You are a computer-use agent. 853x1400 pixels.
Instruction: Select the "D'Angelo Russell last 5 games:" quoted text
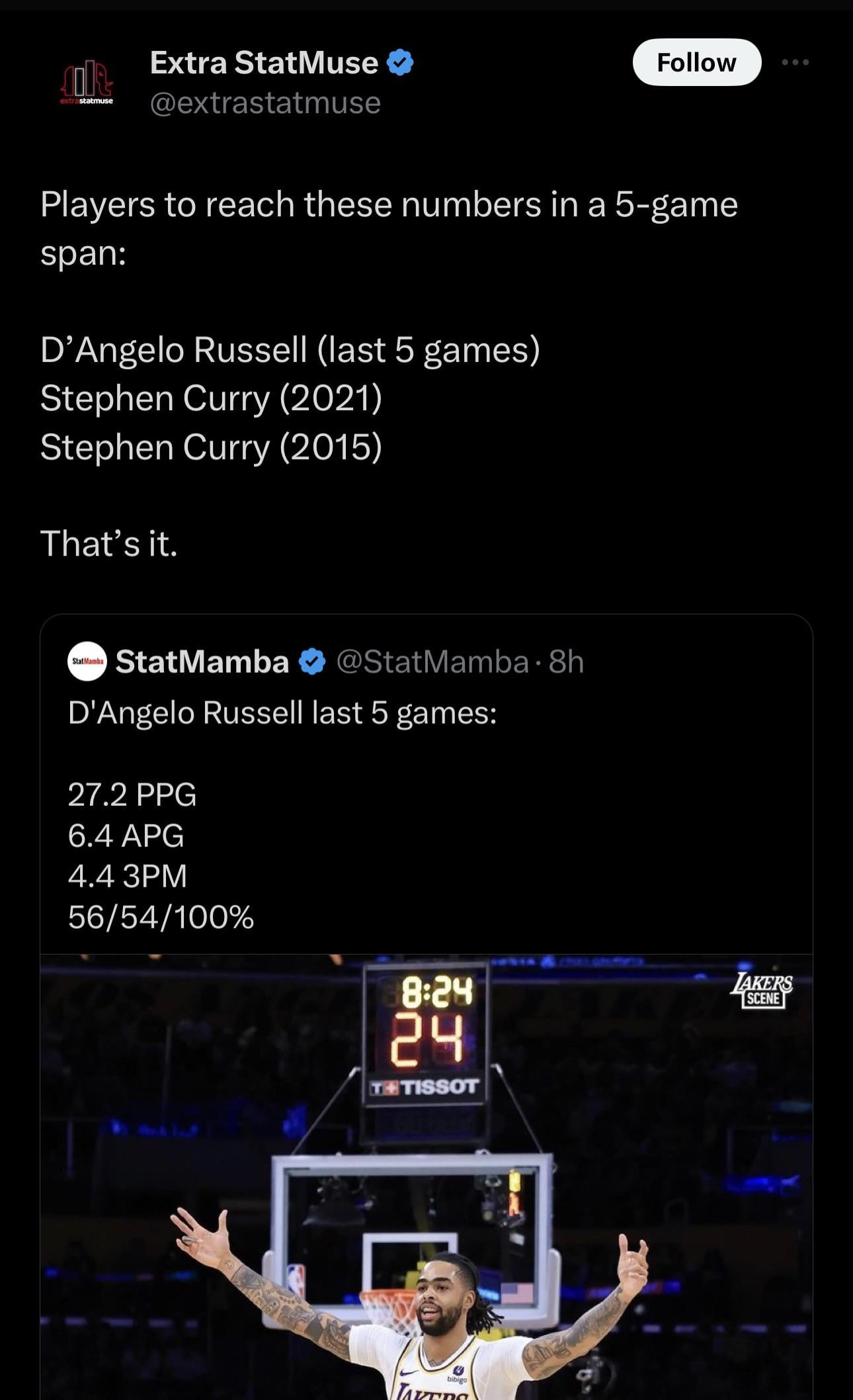coord(282,713)
